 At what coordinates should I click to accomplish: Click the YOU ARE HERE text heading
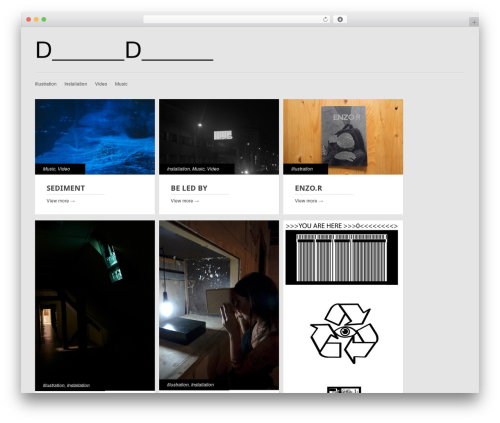coord(342,226)
